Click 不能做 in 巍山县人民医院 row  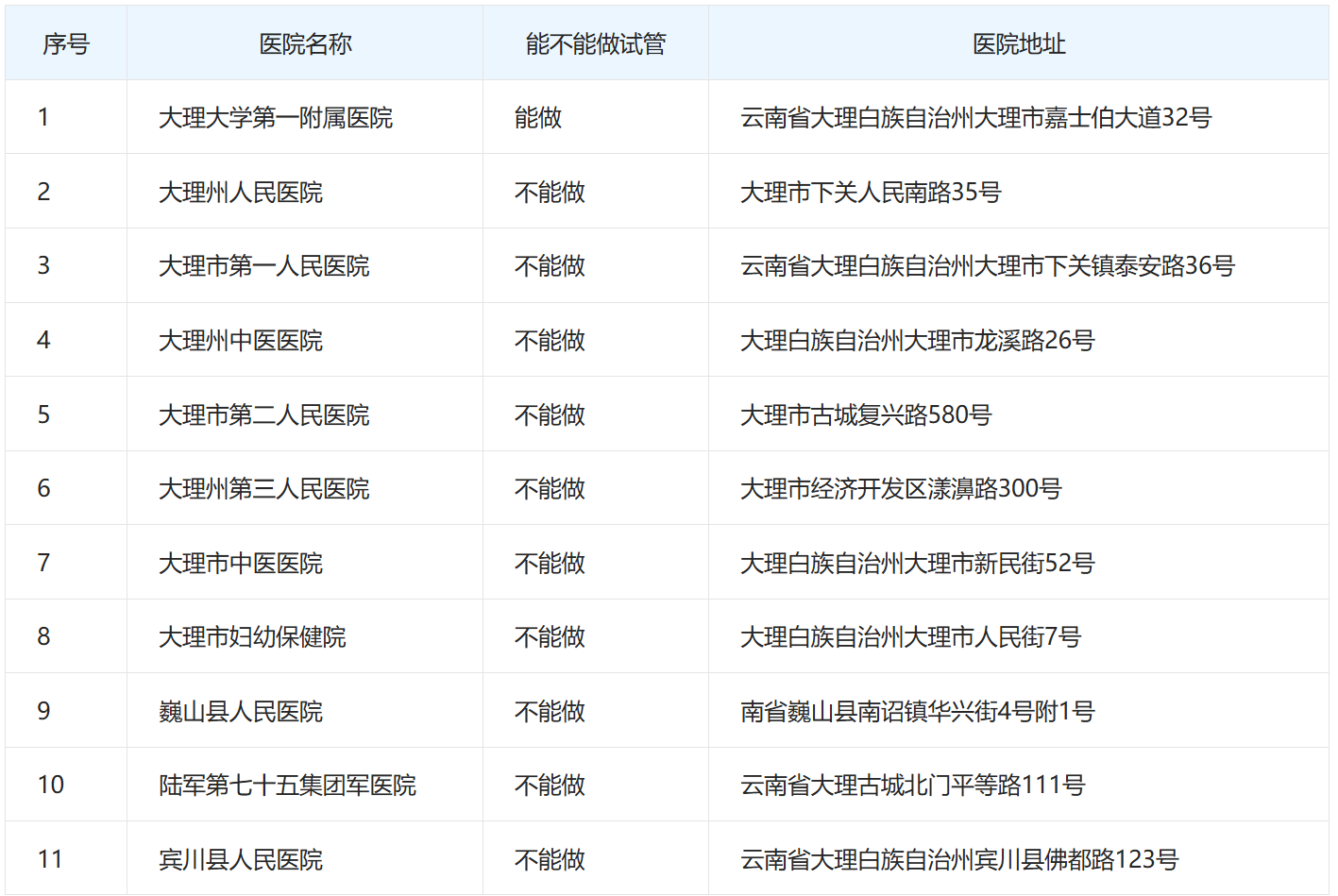pos(550,711)
